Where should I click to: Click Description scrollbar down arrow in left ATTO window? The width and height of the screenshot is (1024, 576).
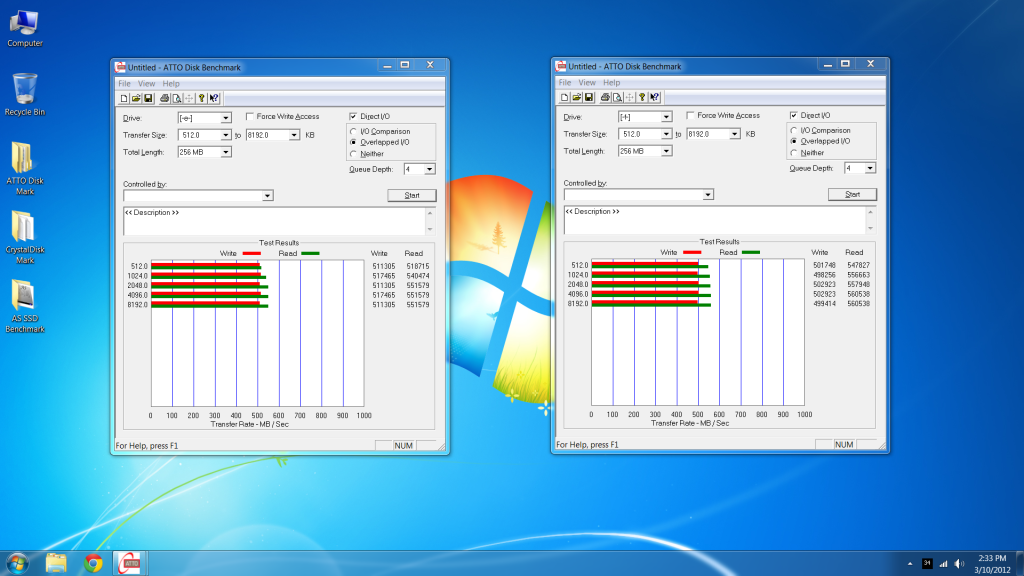(430, 229)
